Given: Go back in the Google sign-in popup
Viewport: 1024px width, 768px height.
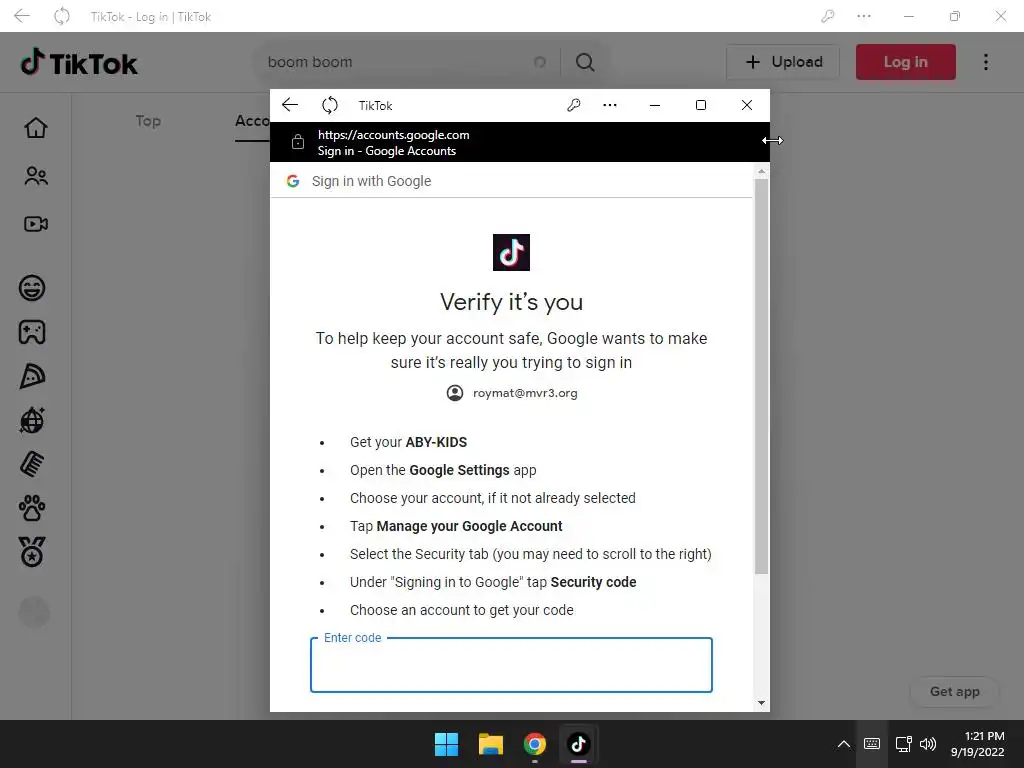Looking at the screenshot, I should pos(290,105).
